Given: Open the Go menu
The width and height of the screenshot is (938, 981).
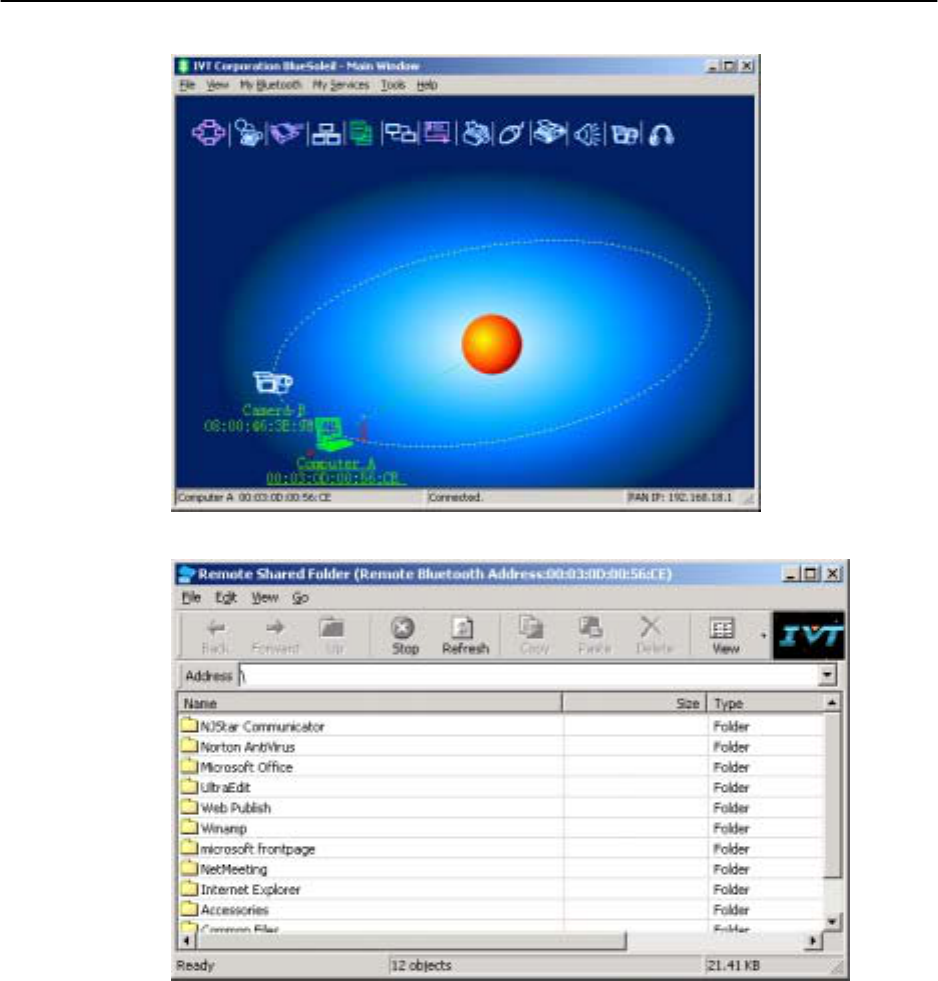Looking at the screenshot, I should pos(300,597).
